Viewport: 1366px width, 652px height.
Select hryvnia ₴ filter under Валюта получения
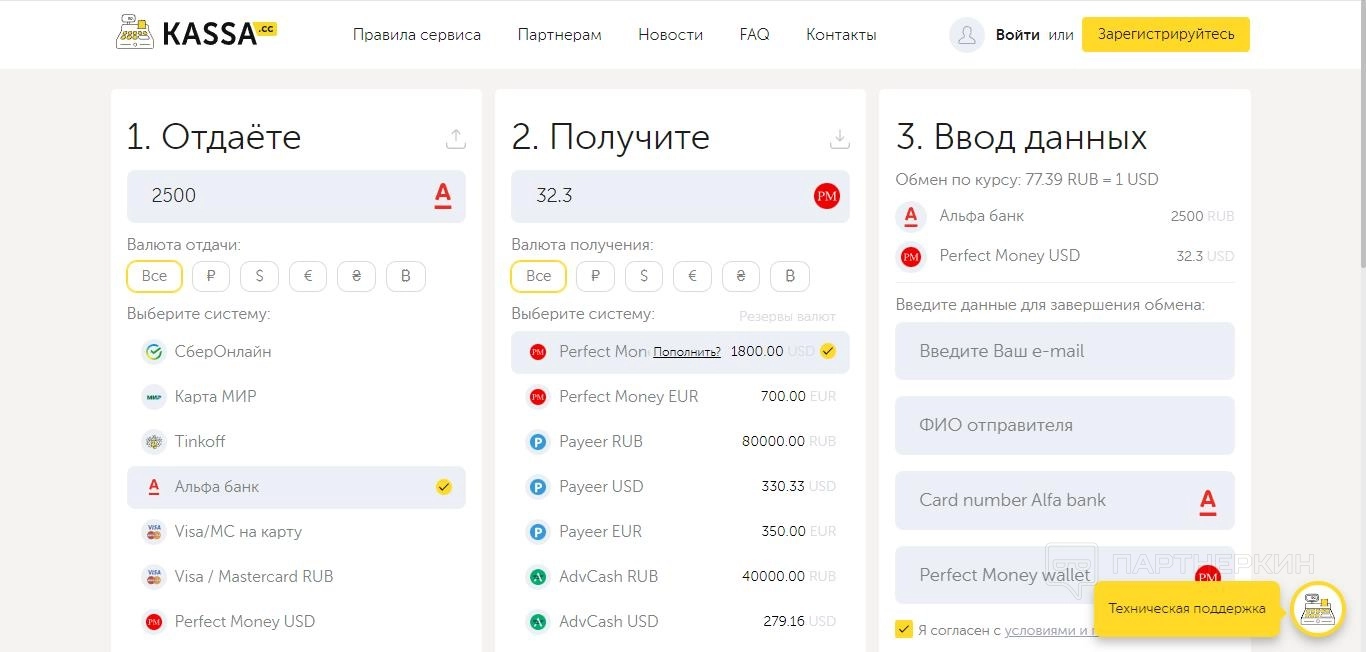click(x=741, y=276)
